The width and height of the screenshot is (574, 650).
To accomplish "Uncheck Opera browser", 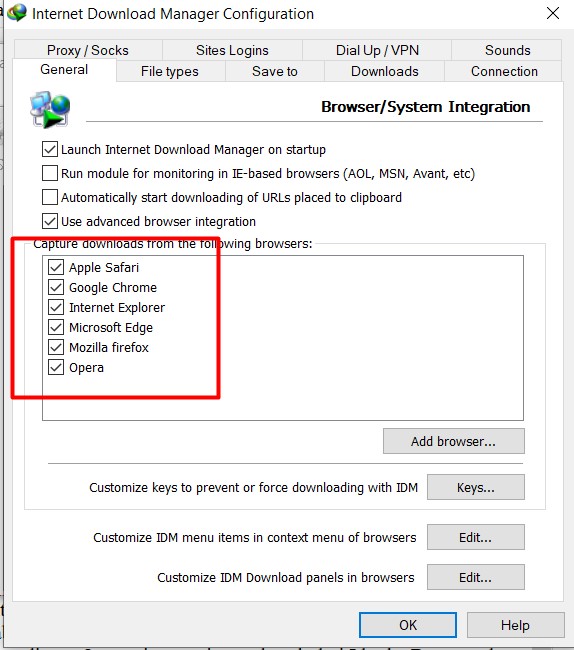I will click(56, 367).
